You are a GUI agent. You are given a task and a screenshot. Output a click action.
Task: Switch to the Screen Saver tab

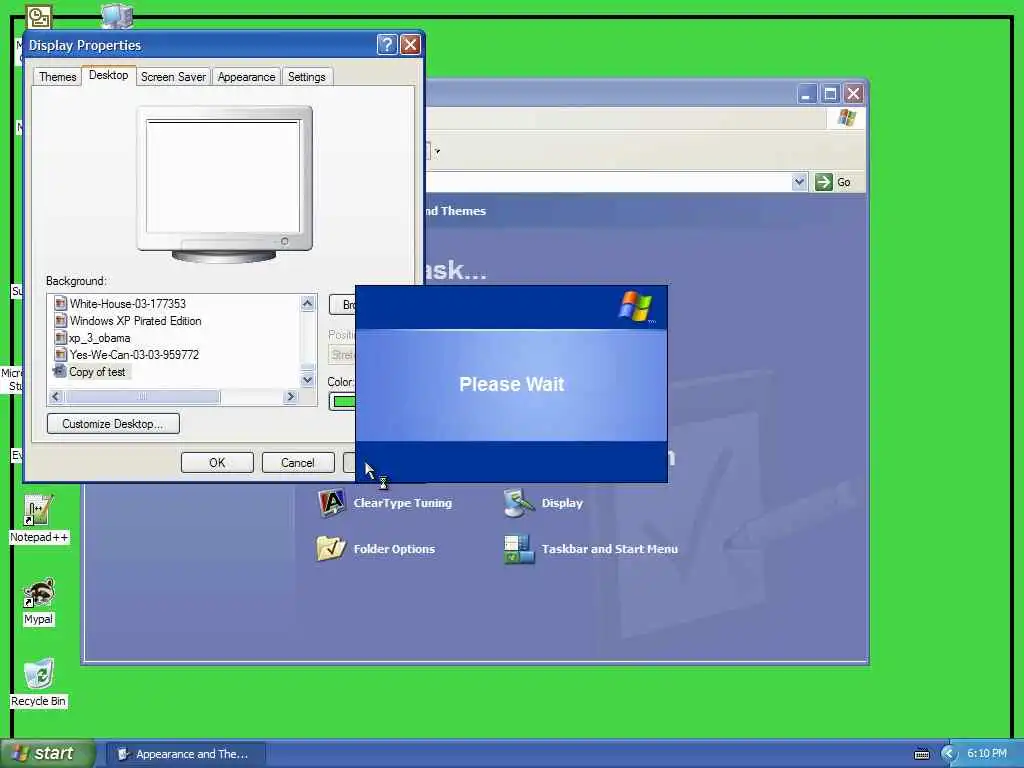173,77
